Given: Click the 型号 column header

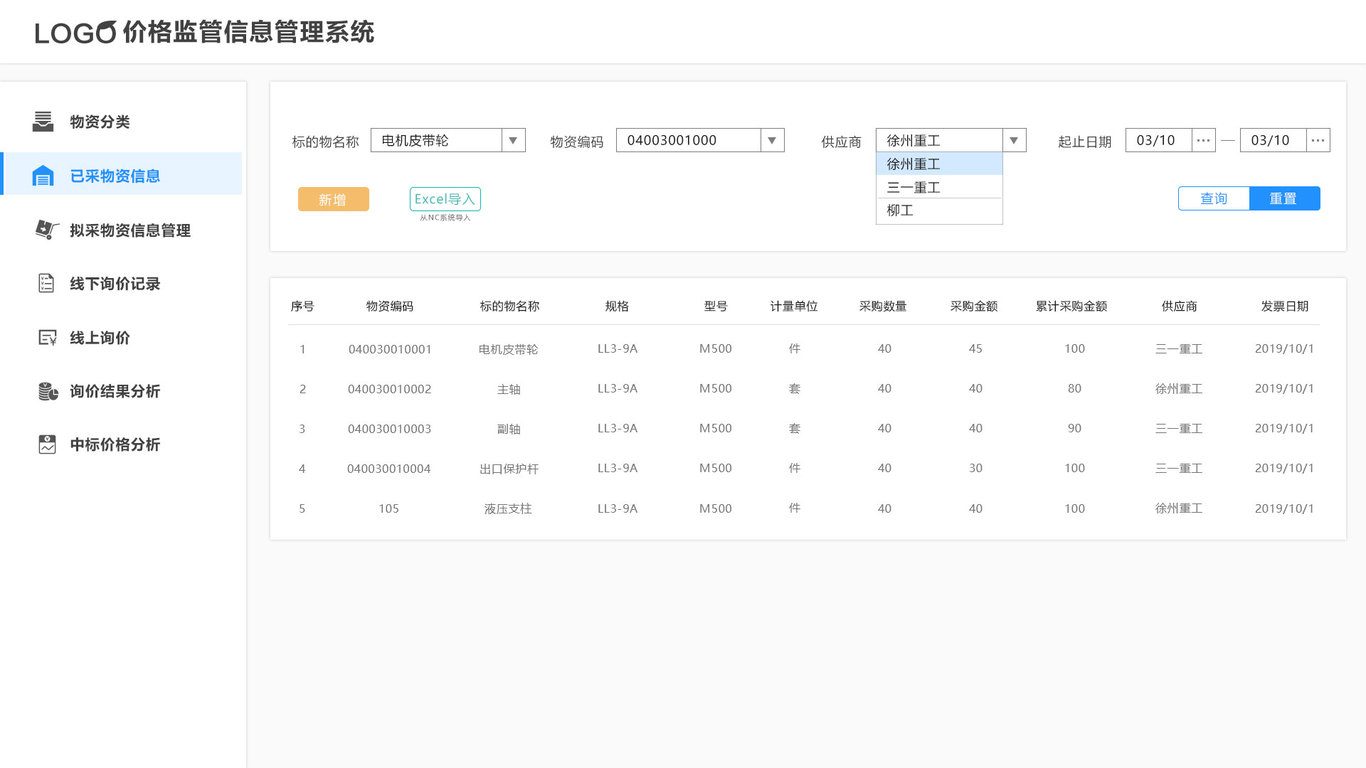Looking at the screenshot, I should point(715,306).
